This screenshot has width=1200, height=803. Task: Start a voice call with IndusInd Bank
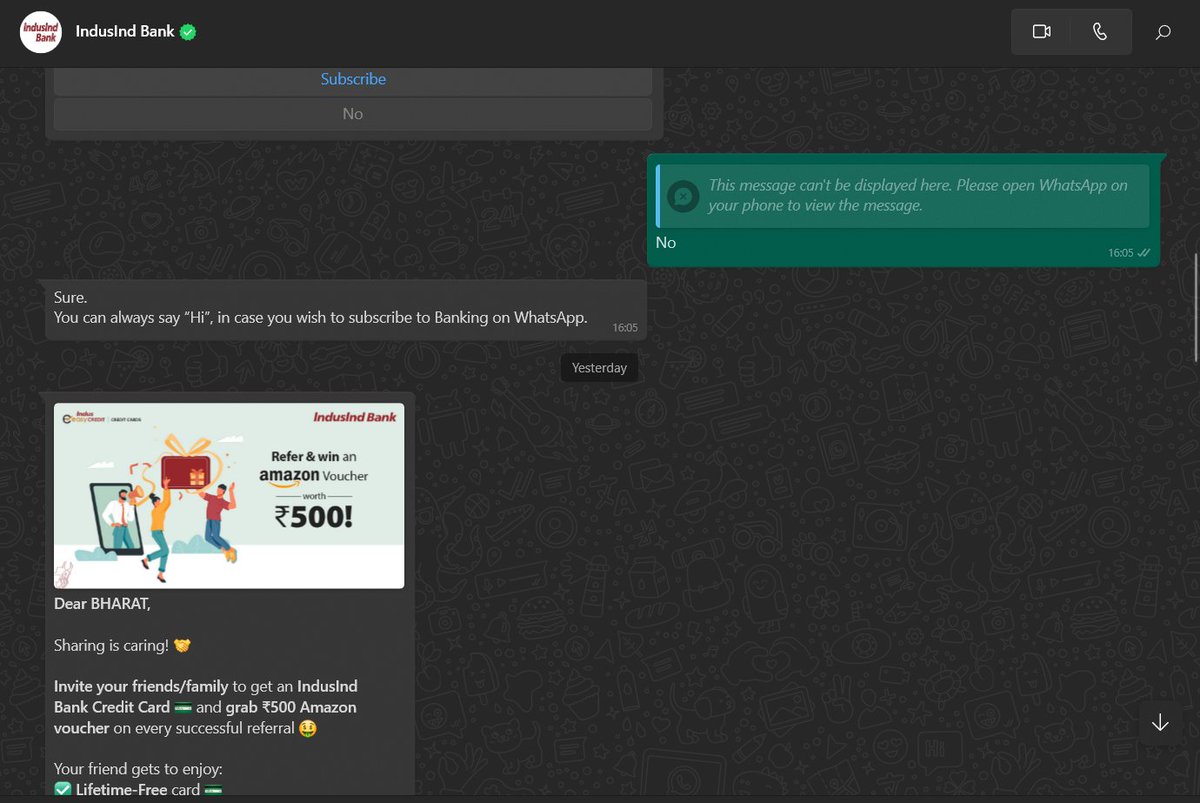point(1100,32)
